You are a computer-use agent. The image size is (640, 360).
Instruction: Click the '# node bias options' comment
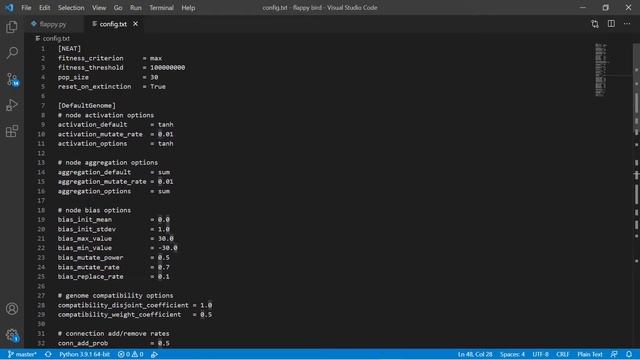point(94,210)
